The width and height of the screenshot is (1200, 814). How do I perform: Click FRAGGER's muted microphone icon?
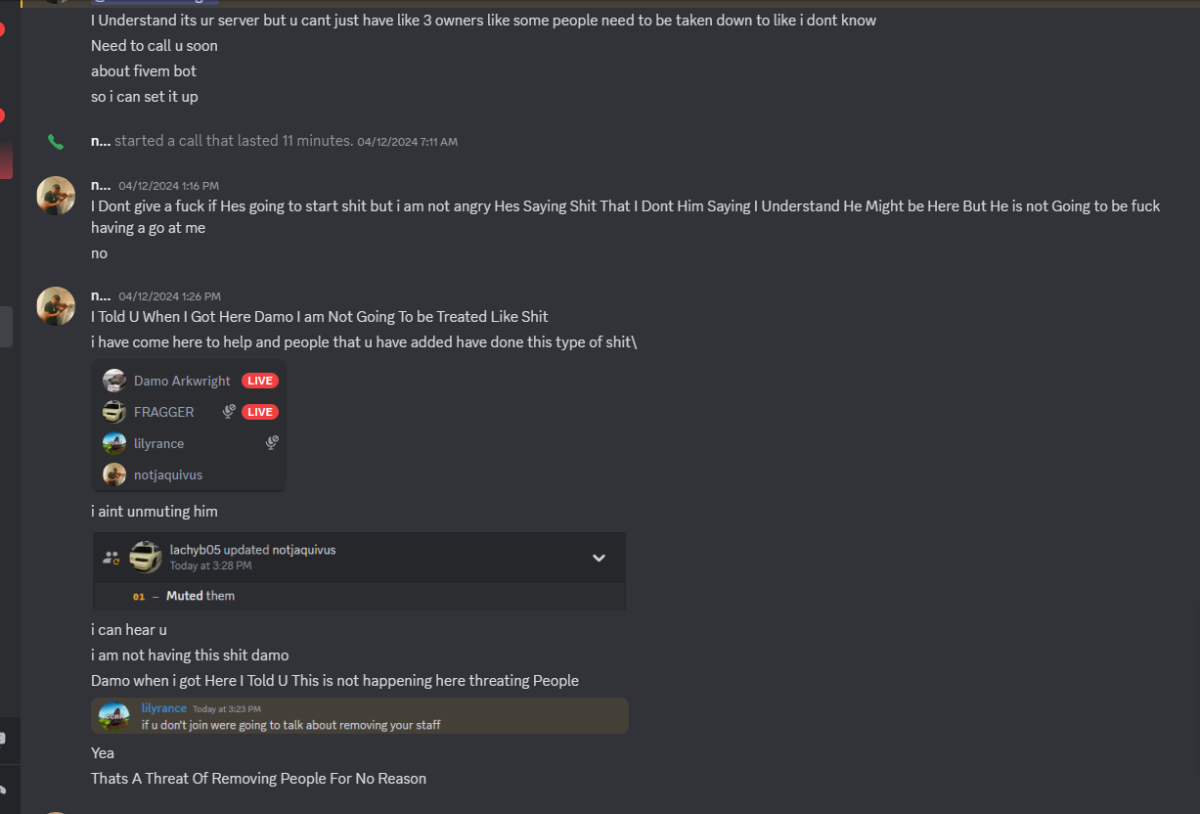(x=229, y=412)
